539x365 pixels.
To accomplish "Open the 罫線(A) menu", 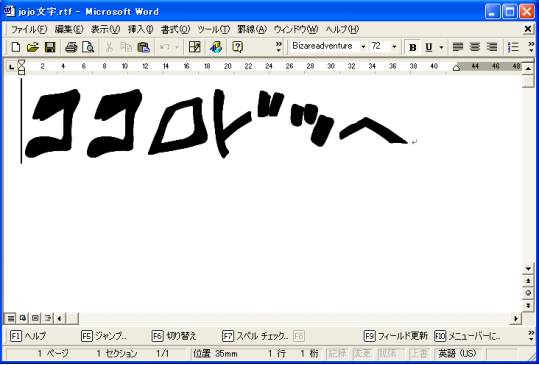I will tap(252, 30).
